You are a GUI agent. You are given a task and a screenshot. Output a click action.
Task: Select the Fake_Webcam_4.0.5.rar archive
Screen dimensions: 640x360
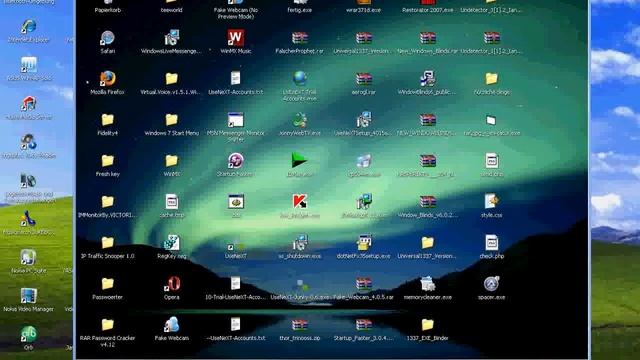click(x=363, y=283)
